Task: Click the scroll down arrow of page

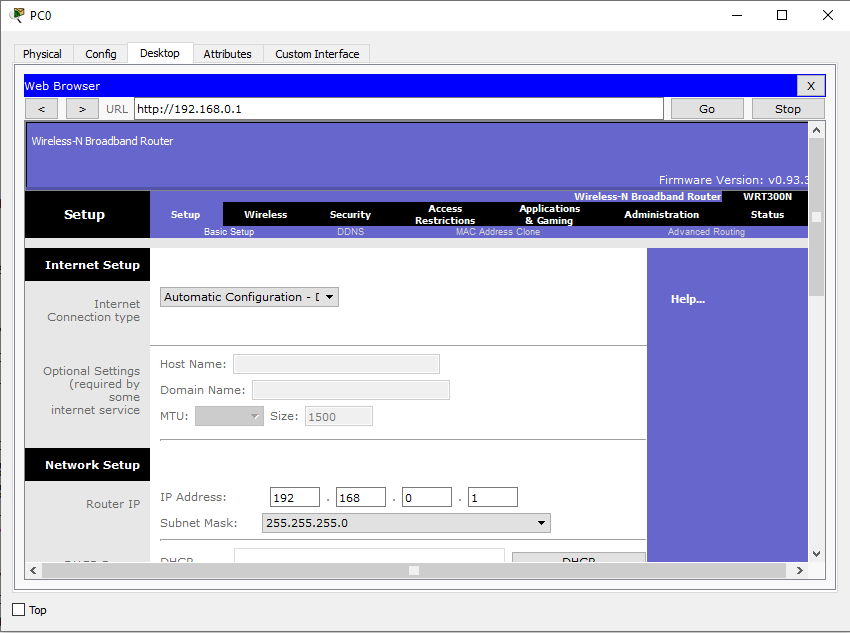Action: [x=816, y=554]
